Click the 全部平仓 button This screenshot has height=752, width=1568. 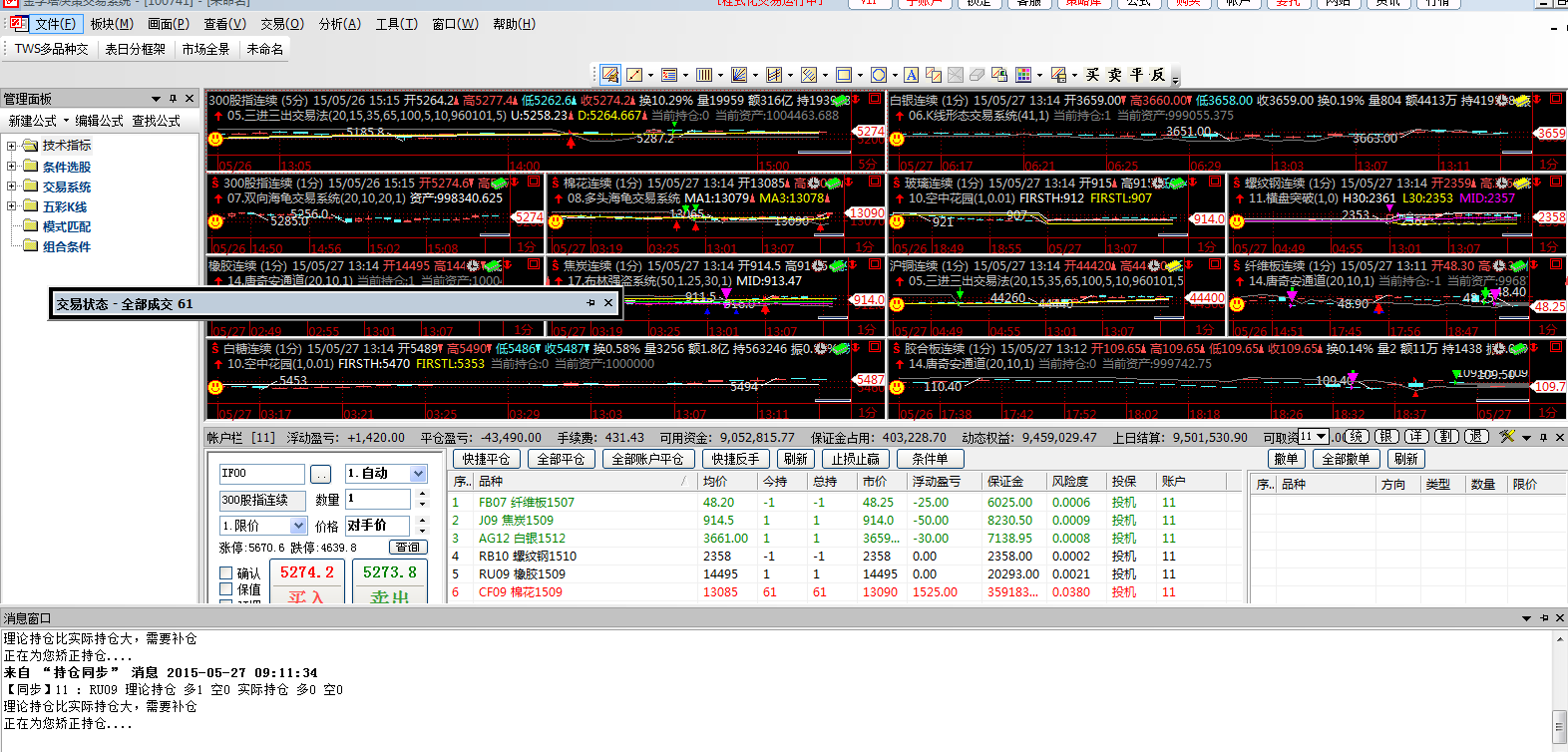[x=561, y=459]
